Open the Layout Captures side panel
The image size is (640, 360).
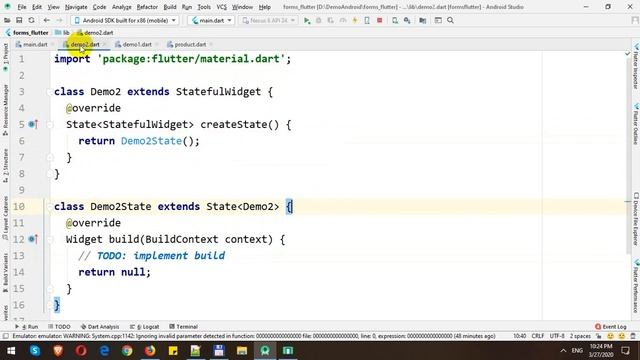point(5,218)
